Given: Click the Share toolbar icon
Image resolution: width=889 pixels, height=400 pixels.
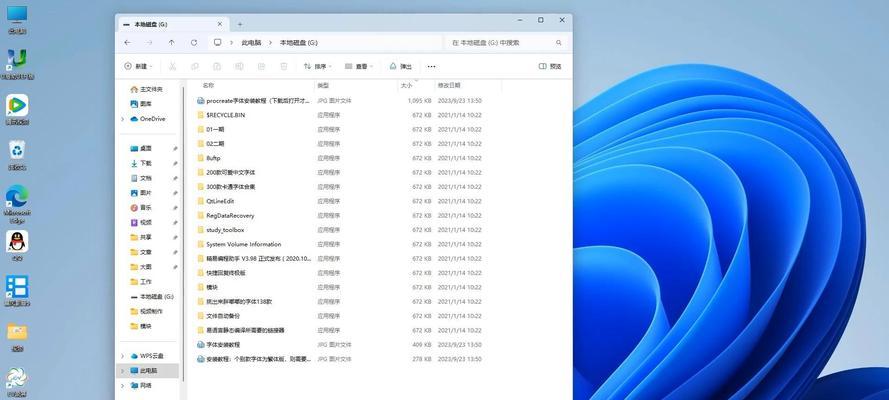Looking at the screenshot, I should [x=261, y=66].
